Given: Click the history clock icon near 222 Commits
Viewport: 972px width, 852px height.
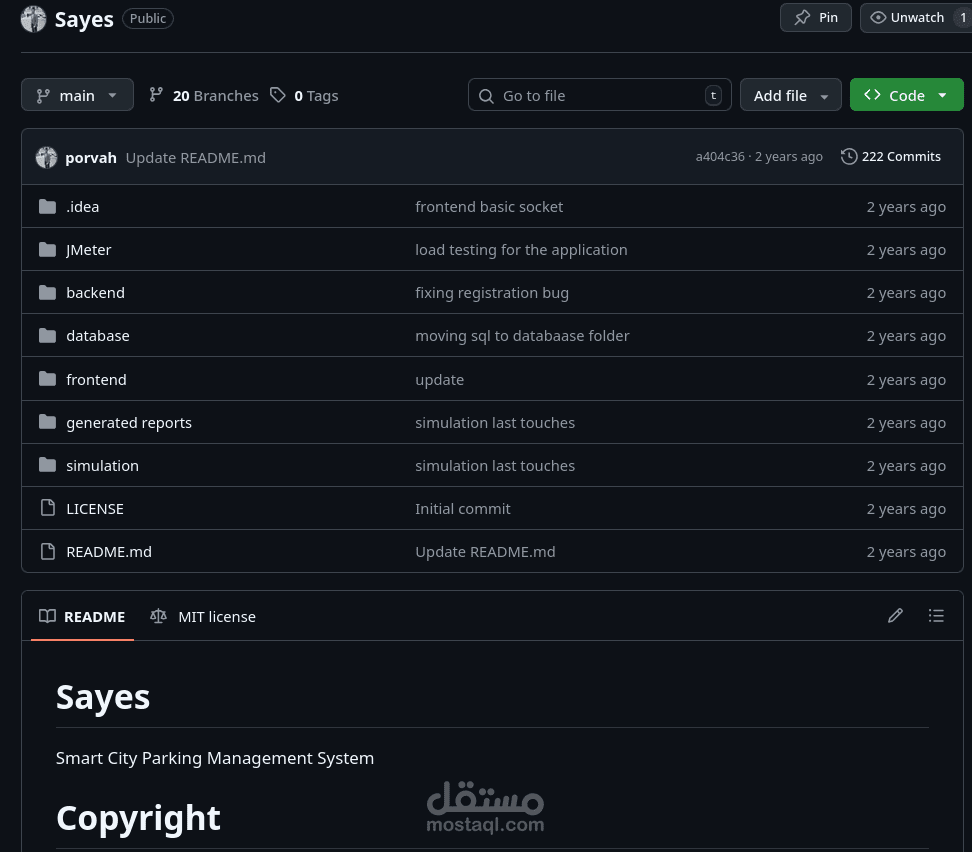Looking at the screenshot, I should click(x=849, y=156).
